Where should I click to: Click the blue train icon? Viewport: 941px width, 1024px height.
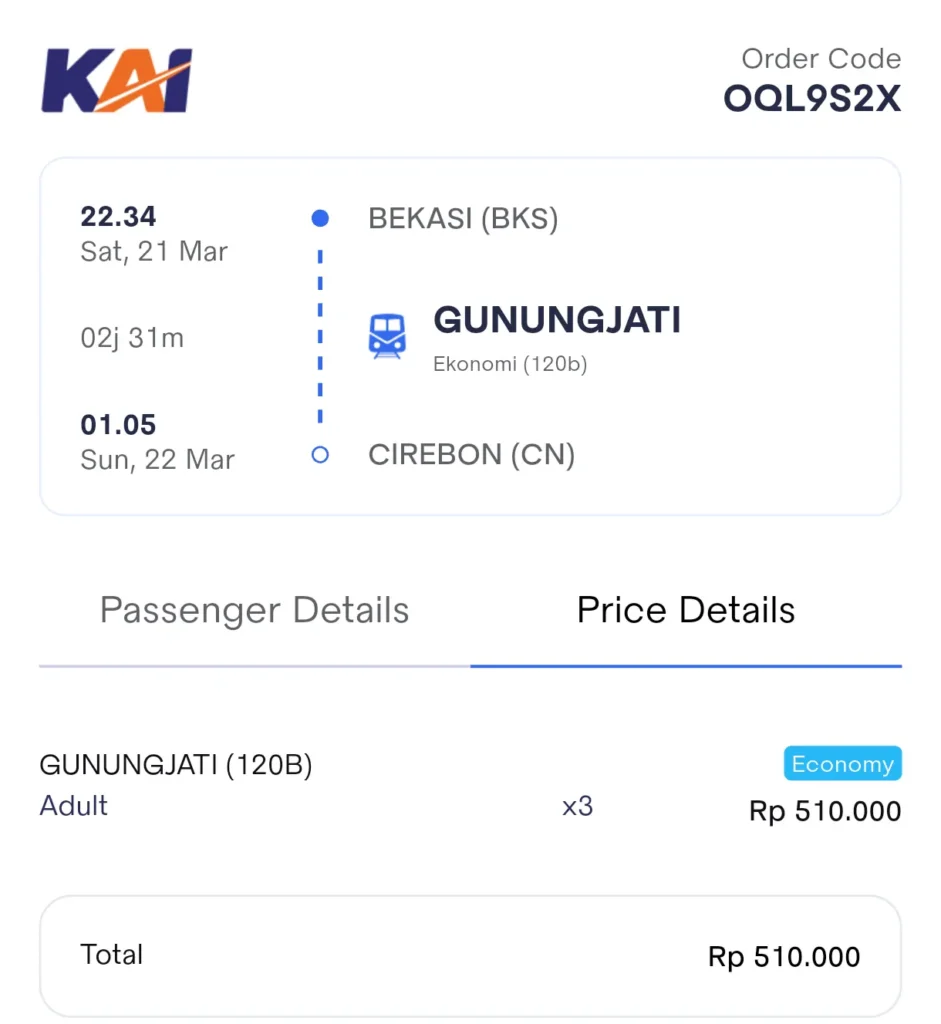click(387, 336)
